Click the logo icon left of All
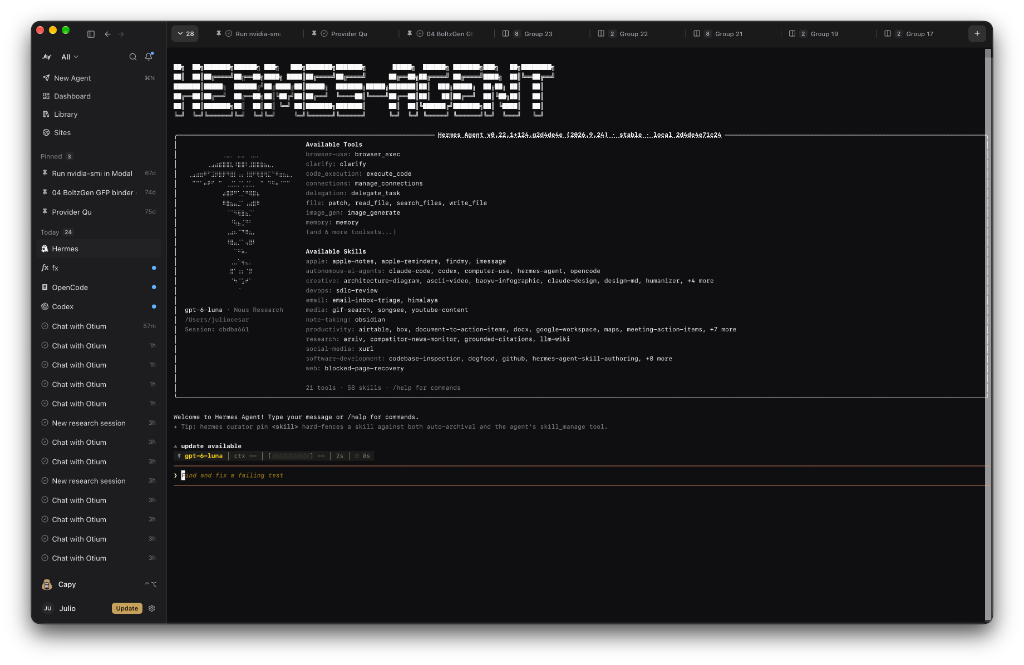 point(47,57)
